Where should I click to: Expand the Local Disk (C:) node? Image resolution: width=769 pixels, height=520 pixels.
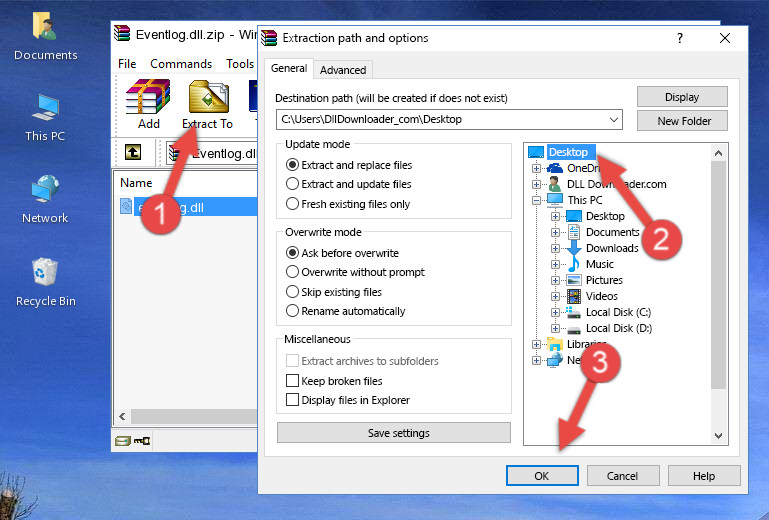pyautogui.click(x=555, y=312)
